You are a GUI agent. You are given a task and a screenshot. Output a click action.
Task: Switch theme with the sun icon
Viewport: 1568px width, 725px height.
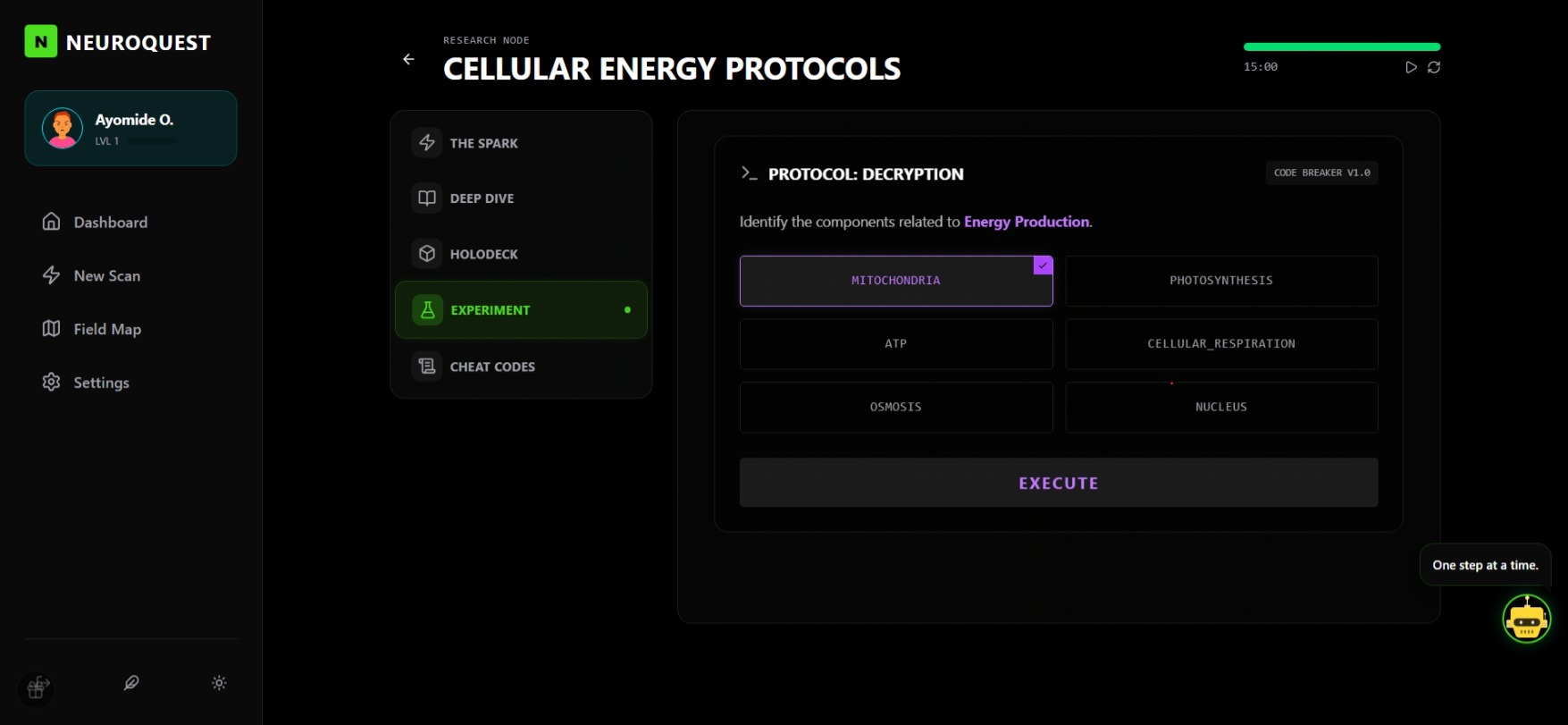tap(219, 683)
